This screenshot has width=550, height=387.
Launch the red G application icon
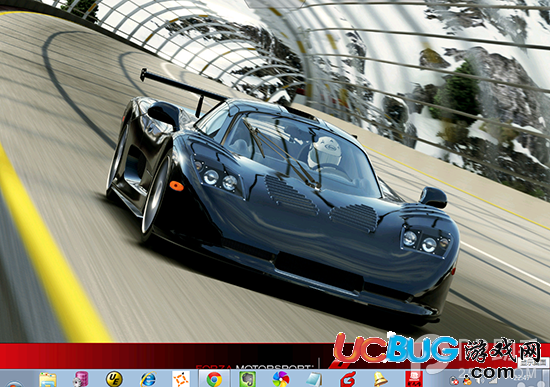click(x=348, y=379)
